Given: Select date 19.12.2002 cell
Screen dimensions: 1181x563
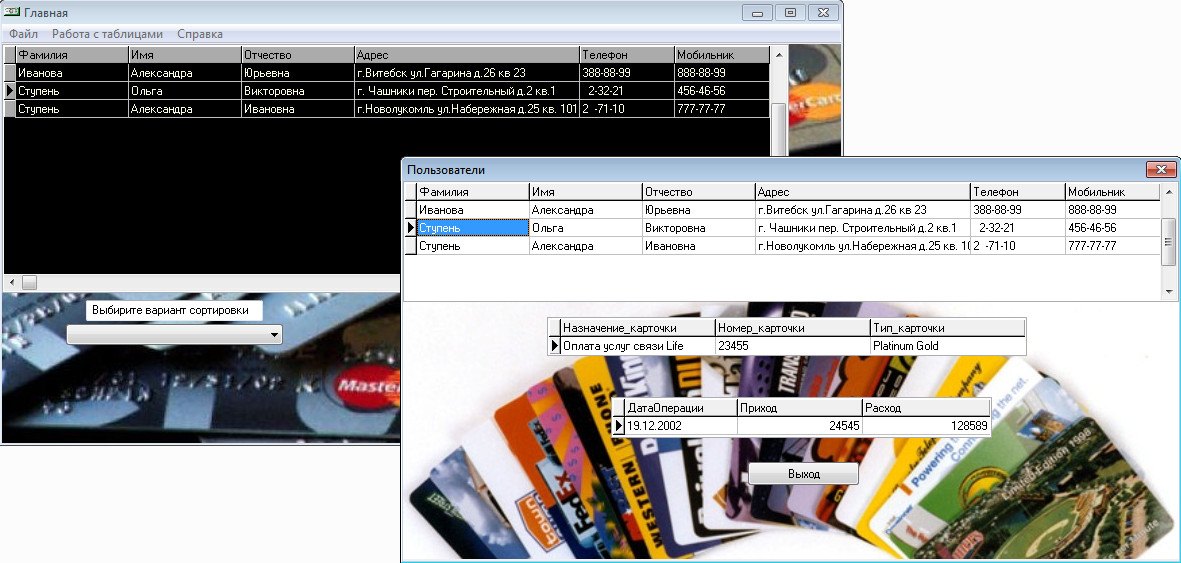Looking at the screenshot, I should point(681,426).
